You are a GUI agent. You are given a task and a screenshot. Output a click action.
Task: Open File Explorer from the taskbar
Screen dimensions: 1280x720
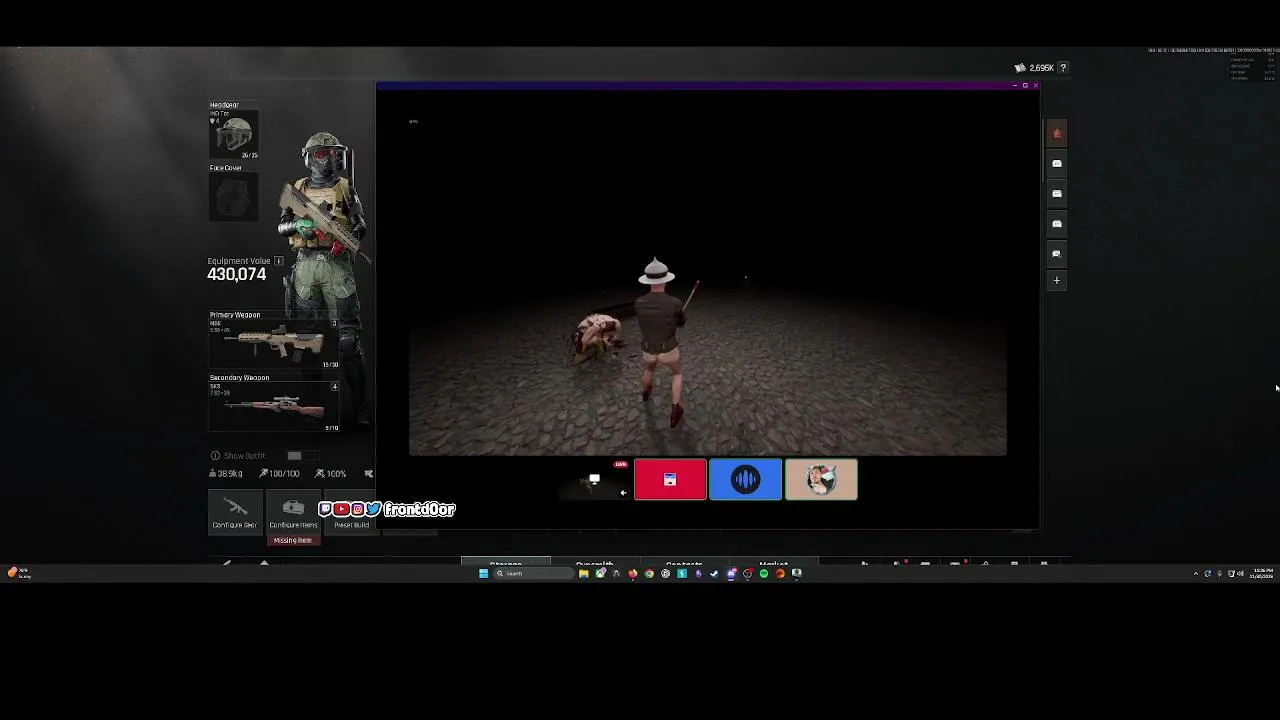(x=583, y=573)
